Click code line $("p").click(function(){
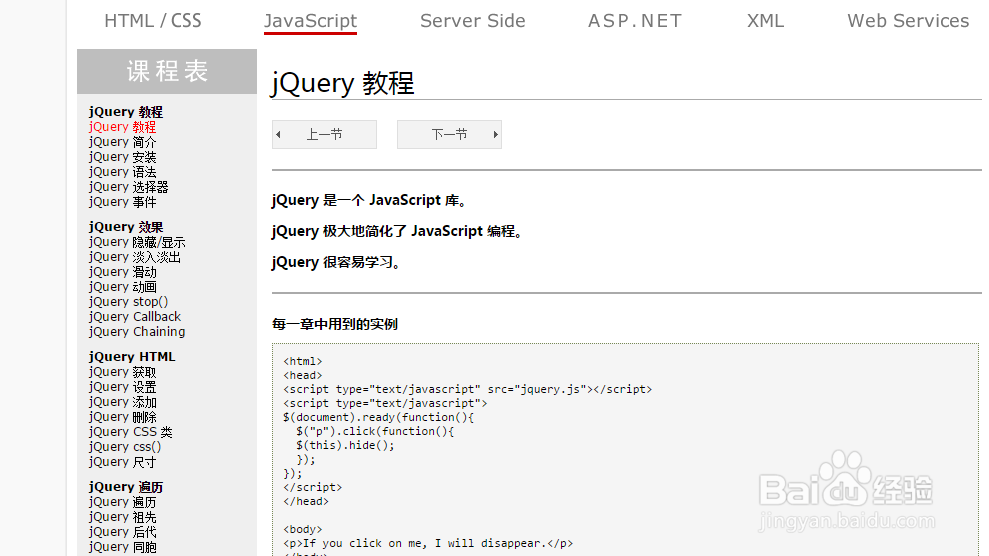The width and height of the screenshot is (989, 556). tap(375, 431)
